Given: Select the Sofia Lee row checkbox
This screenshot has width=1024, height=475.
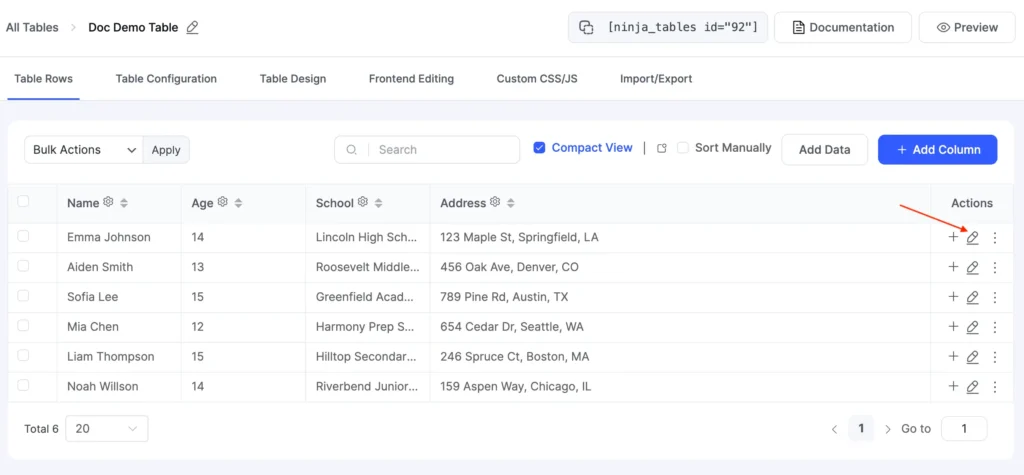Looking at the screenshot, I should click(23, 296).
